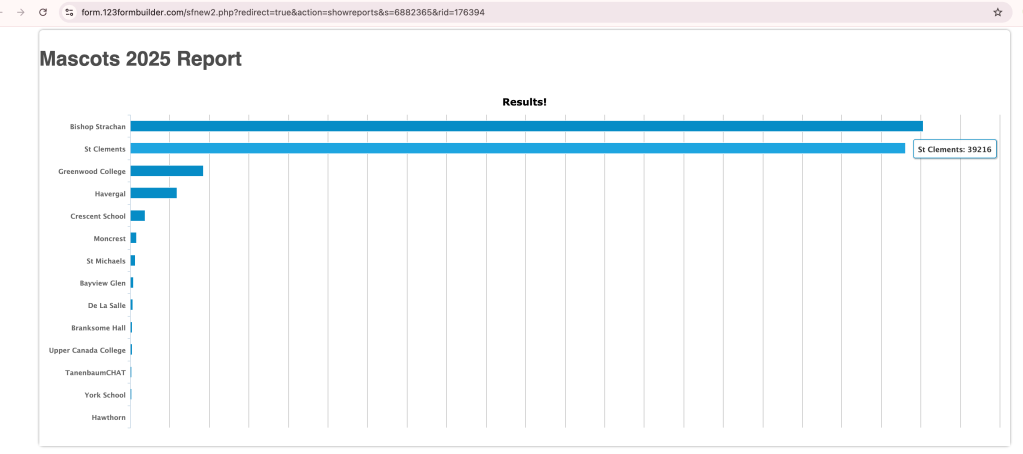This screenshot has width=1023, height=454.
Task: Click the Greenwood College bar
Action: (x=167, y=171)
